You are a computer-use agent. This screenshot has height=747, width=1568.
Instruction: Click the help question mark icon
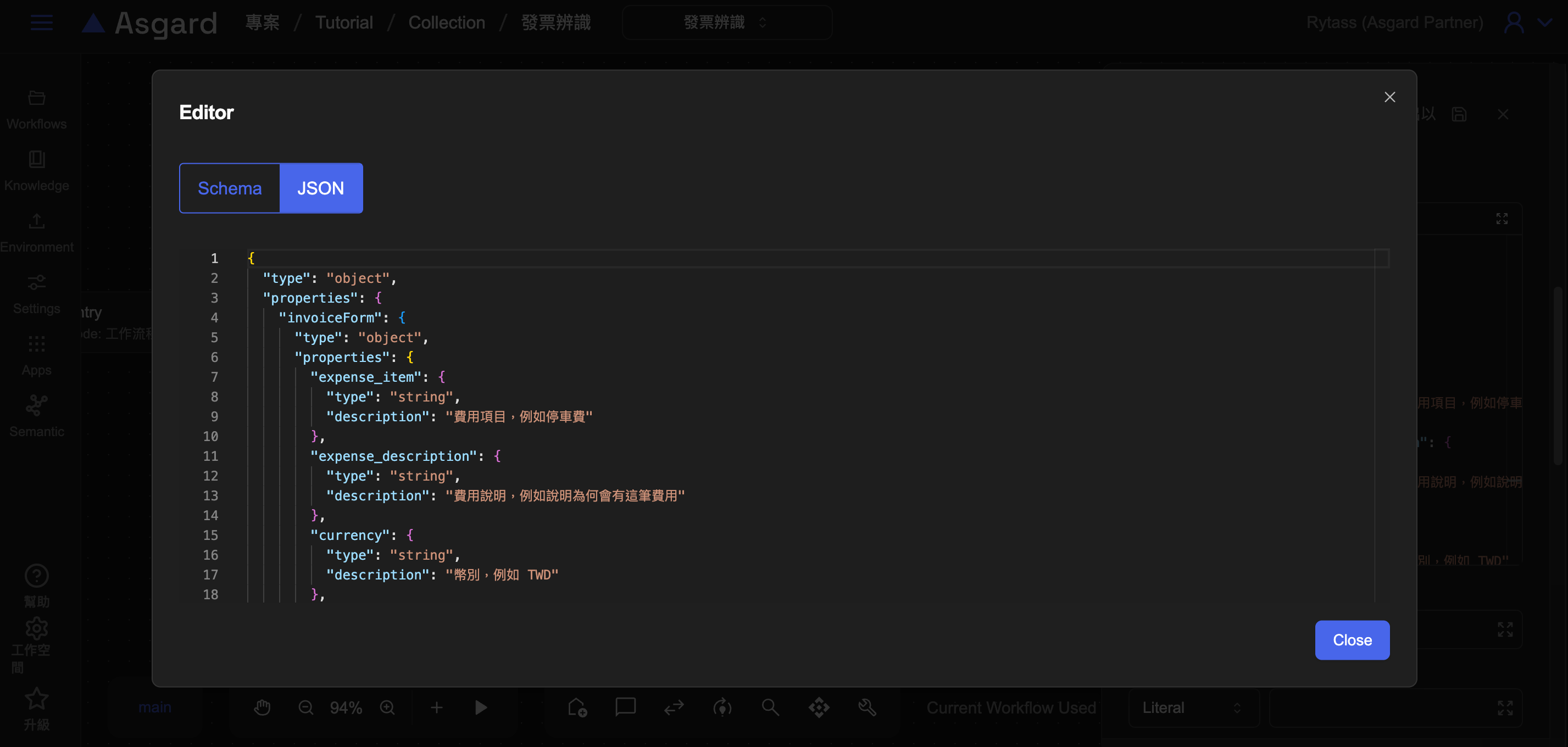pyautogui.click(x=36, y=576)
